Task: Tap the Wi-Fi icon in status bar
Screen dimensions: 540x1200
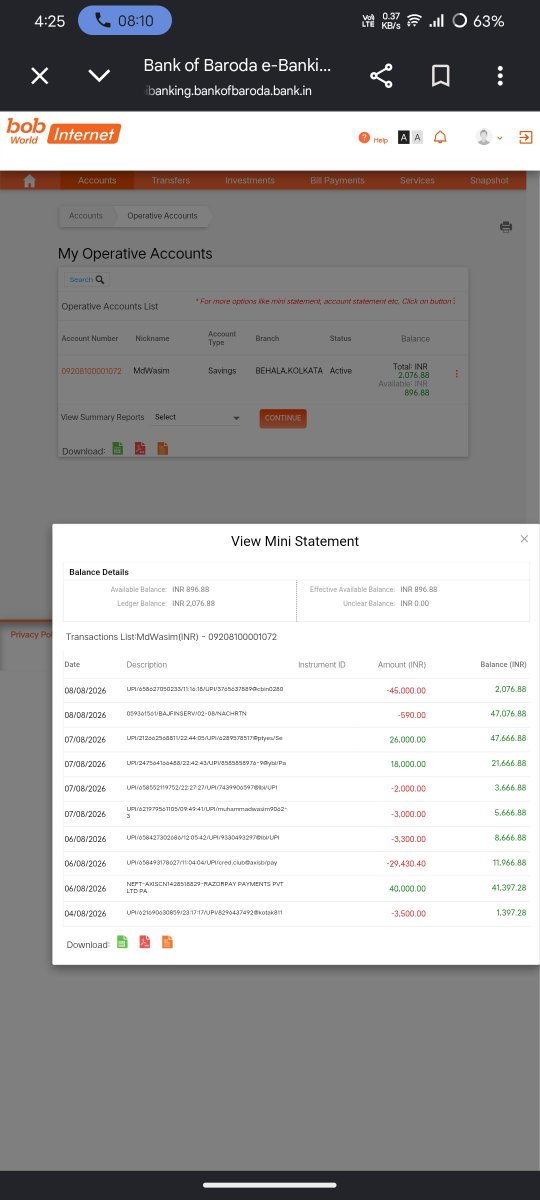Action: point(414,20)
